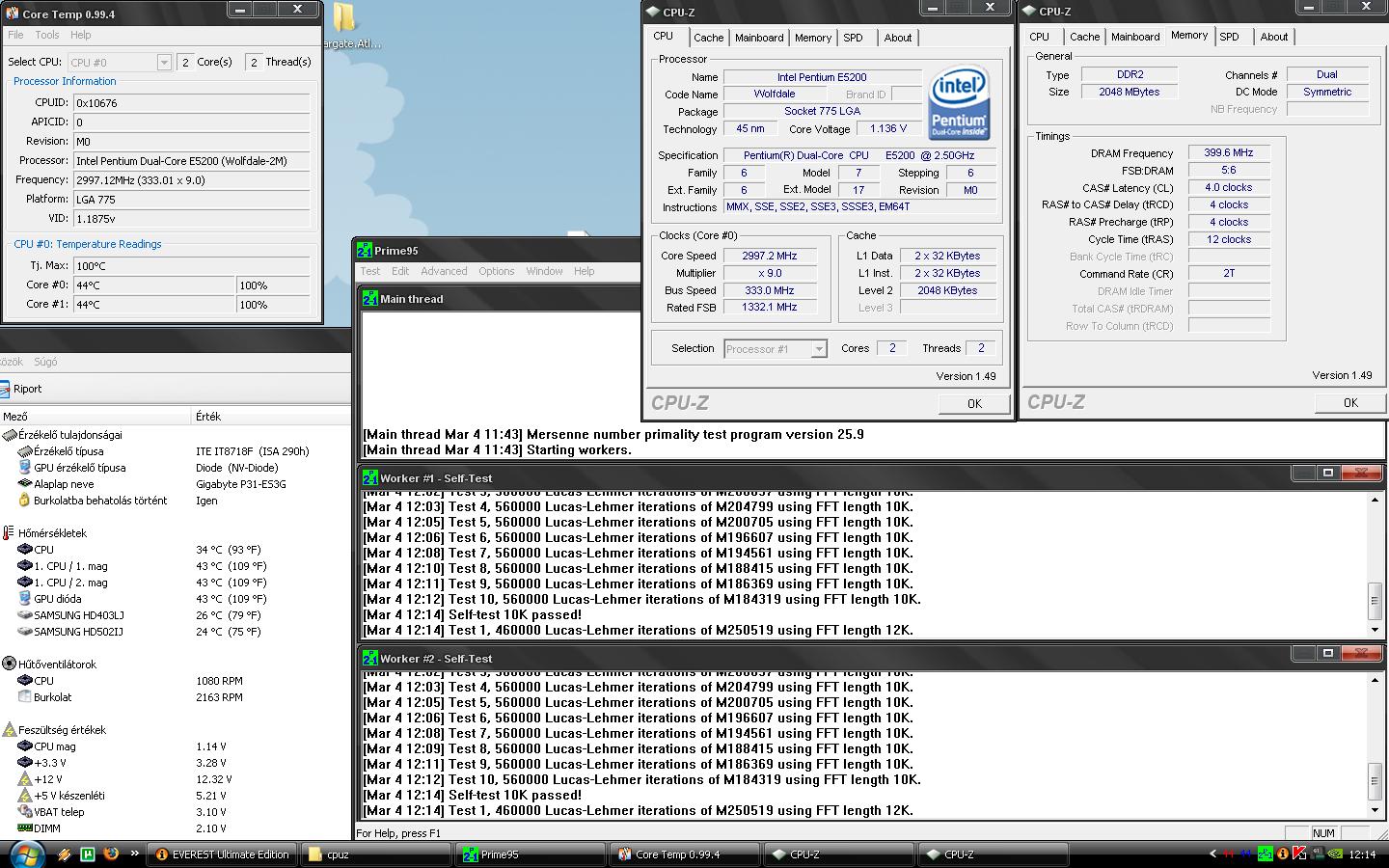Select DIMM voltage row icon in EVEREST
The height and width of the screenshot is (868, 1389).
[25, 828]
